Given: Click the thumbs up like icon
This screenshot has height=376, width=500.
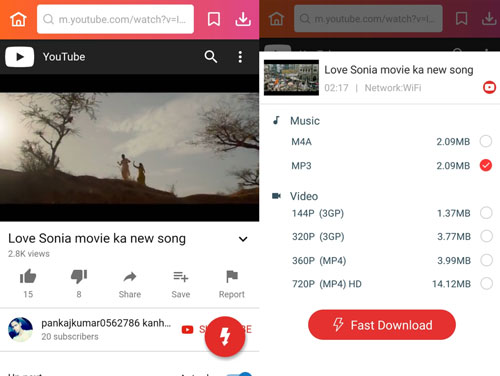Looking at the screenshot, I should coord(28,277).
